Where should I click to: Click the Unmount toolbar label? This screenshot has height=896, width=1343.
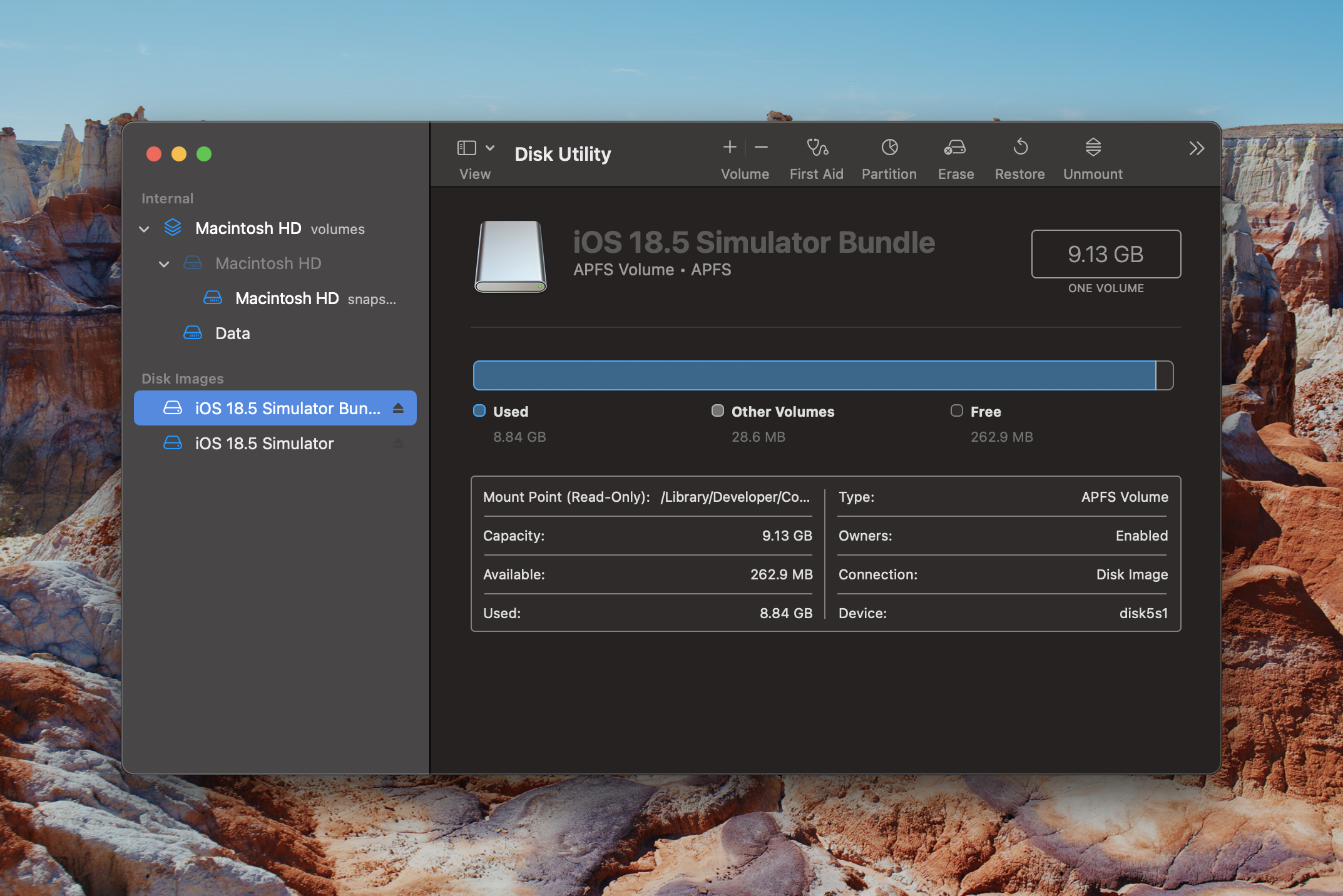tap(1093, 174)
